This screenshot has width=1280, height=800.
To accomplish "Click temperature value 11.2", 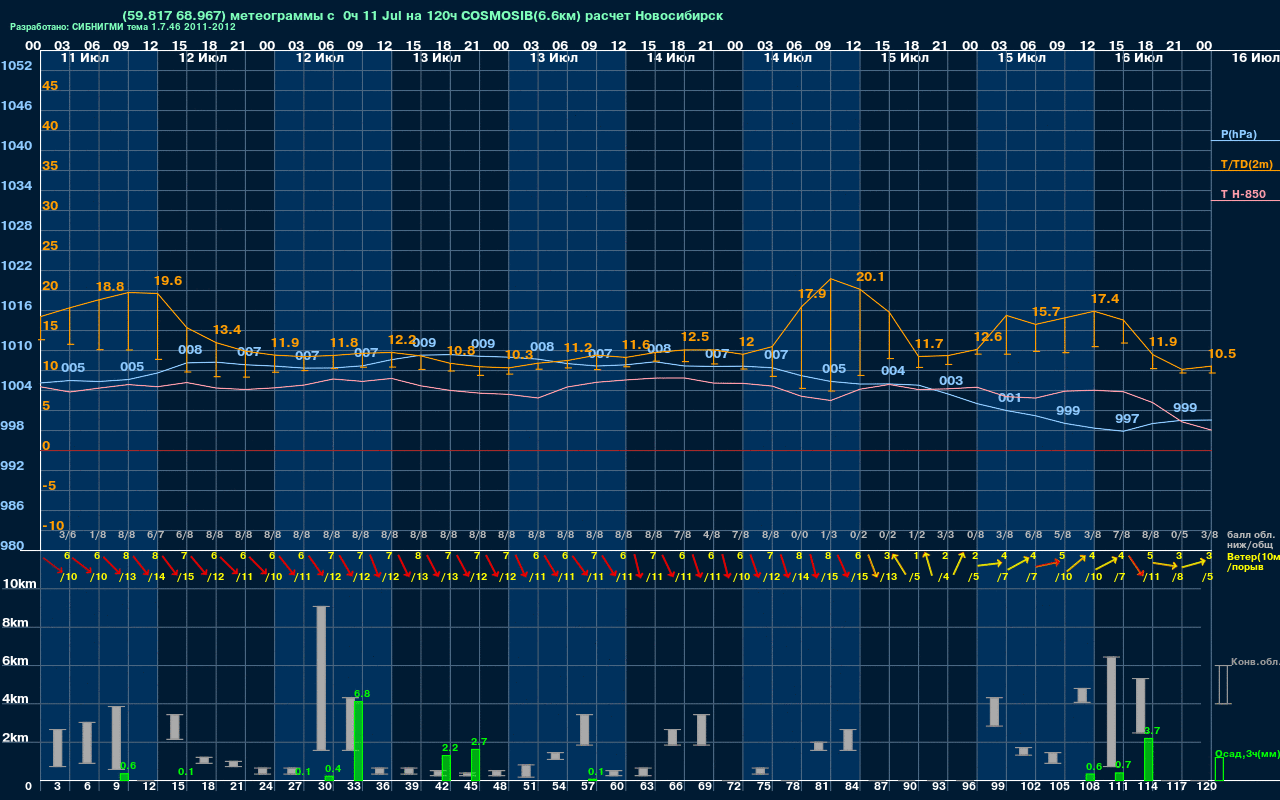I will (x=578, y=348).
